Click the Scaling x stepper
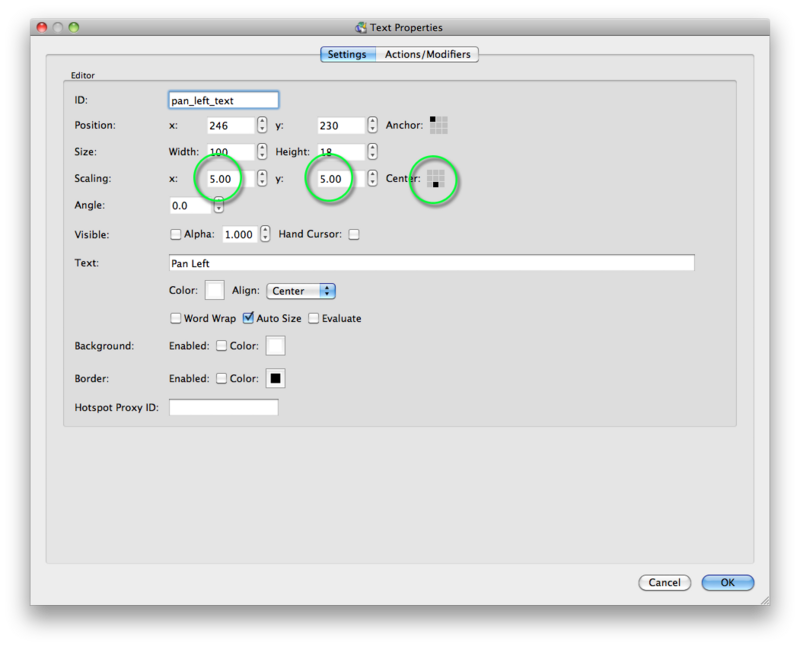The width and height of the screenshot is (800, 647). pyautogui.click(x=262, y=179)
